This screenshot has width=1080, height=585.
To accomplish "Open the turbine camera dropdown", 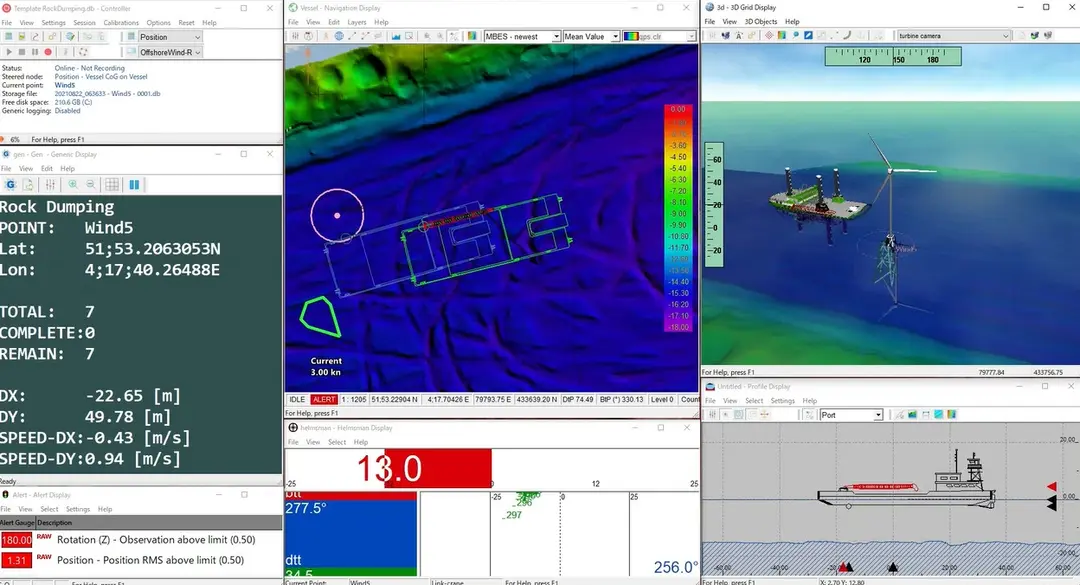I will [x=953, y=36].
